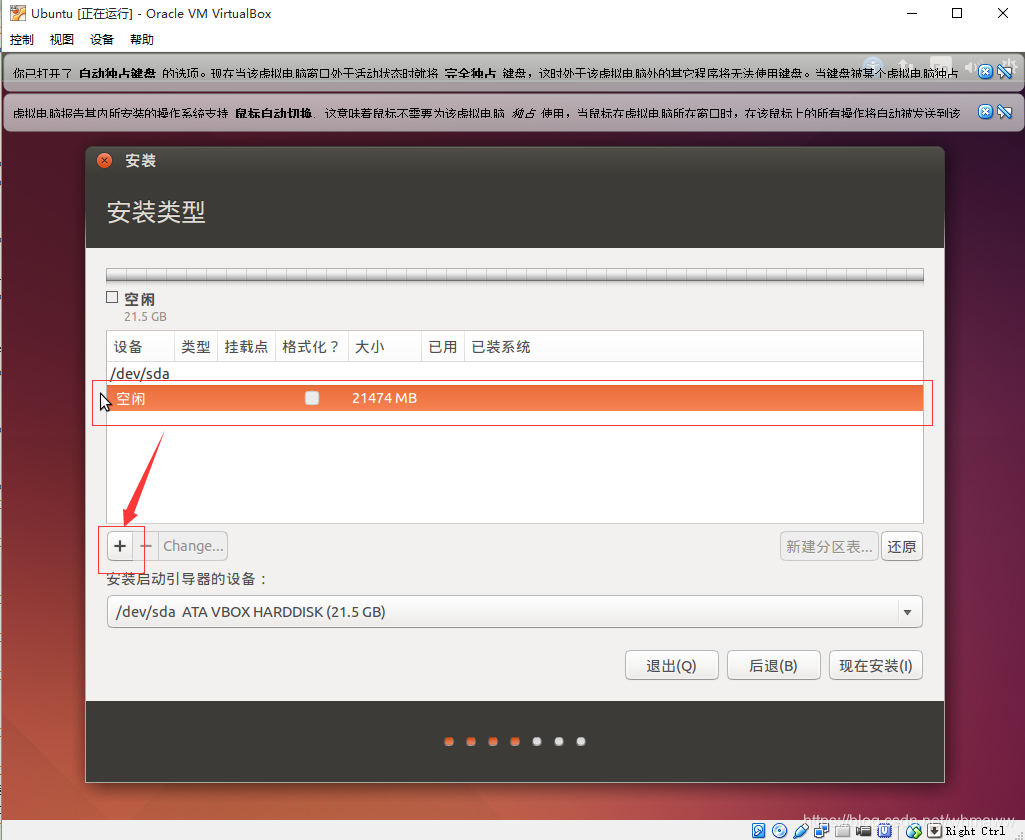Click the 格式化? column header
This screenshot has height=840, width=1025.
[311, 346]
